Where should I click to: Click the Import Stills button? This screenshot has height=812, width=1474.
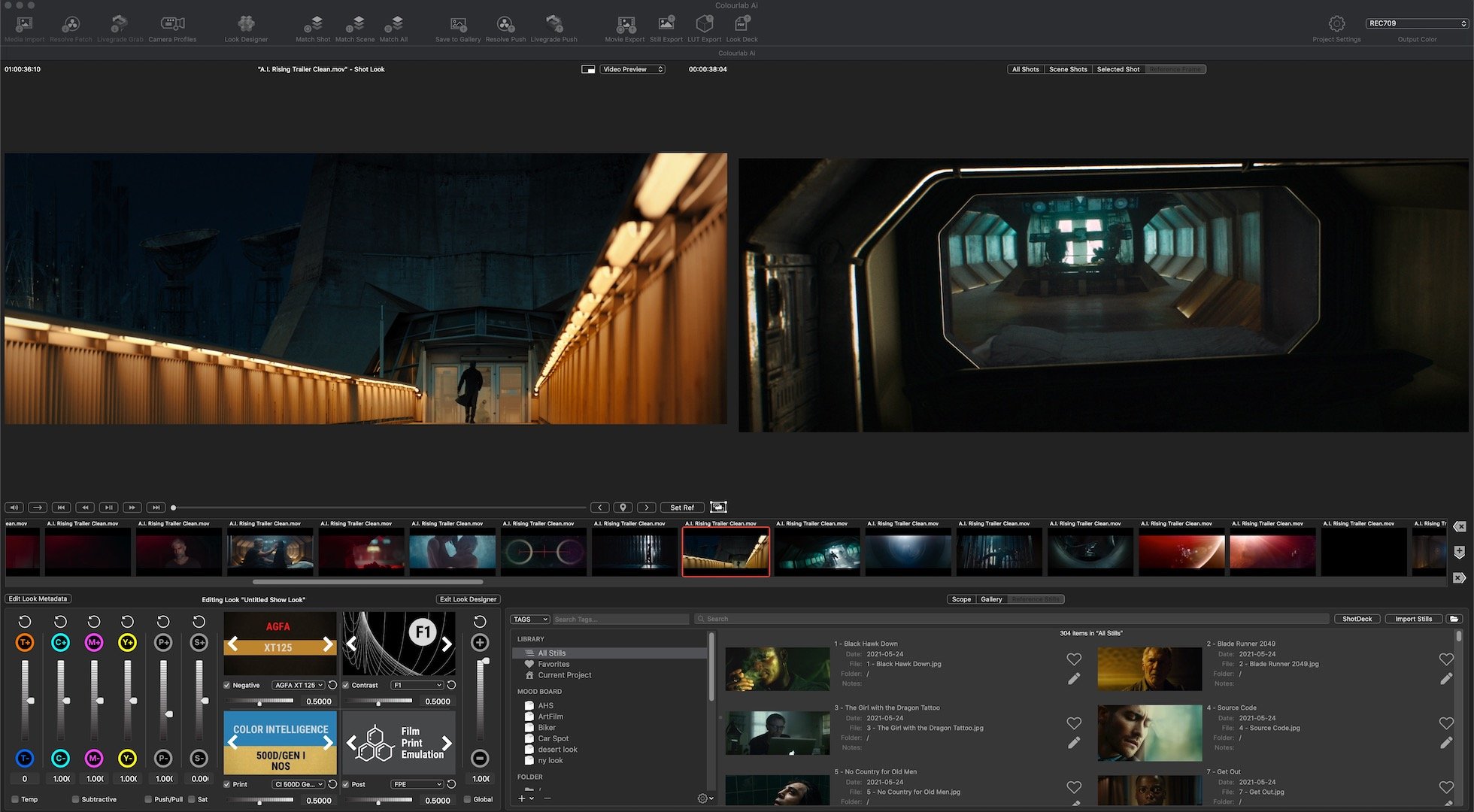(1413, 619)
